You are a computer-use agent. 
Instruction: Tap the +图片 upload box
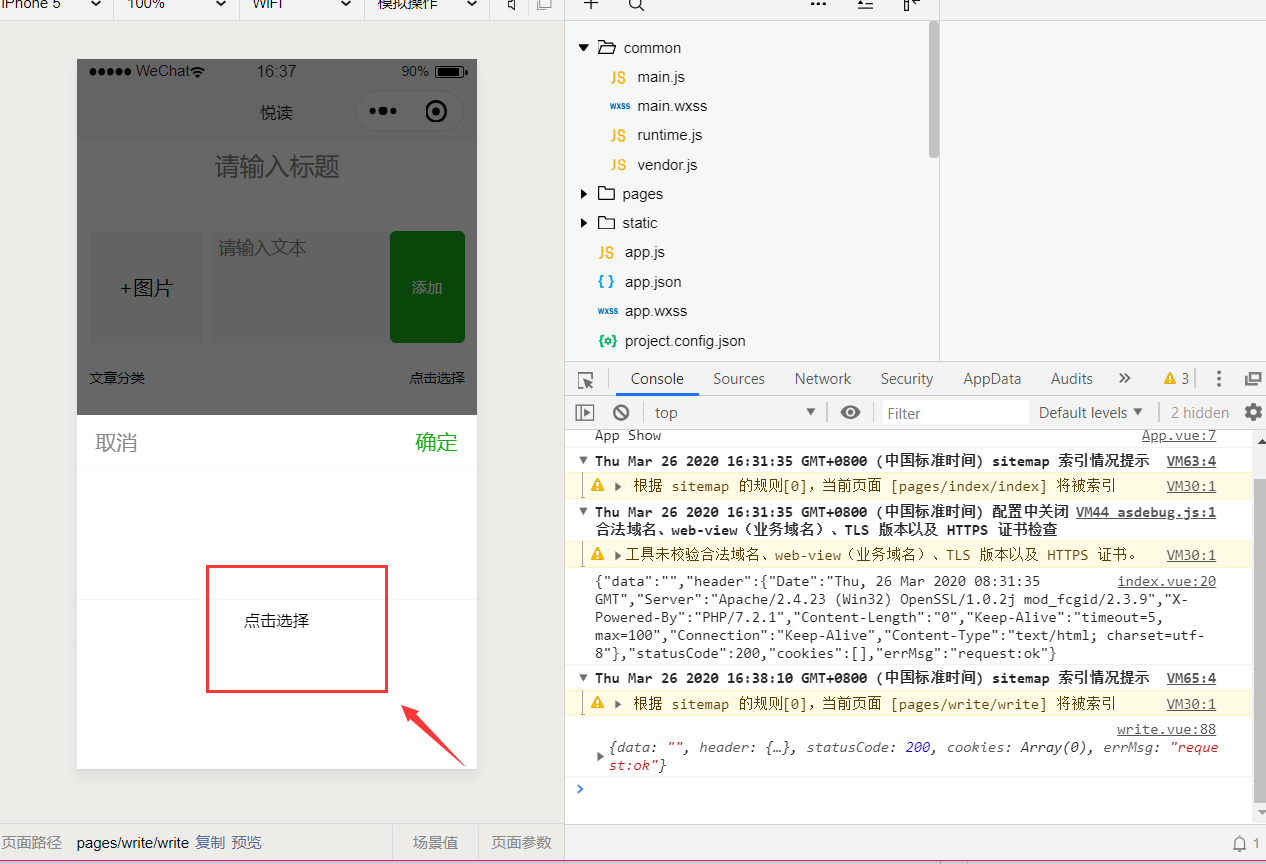tap(146, 287)
